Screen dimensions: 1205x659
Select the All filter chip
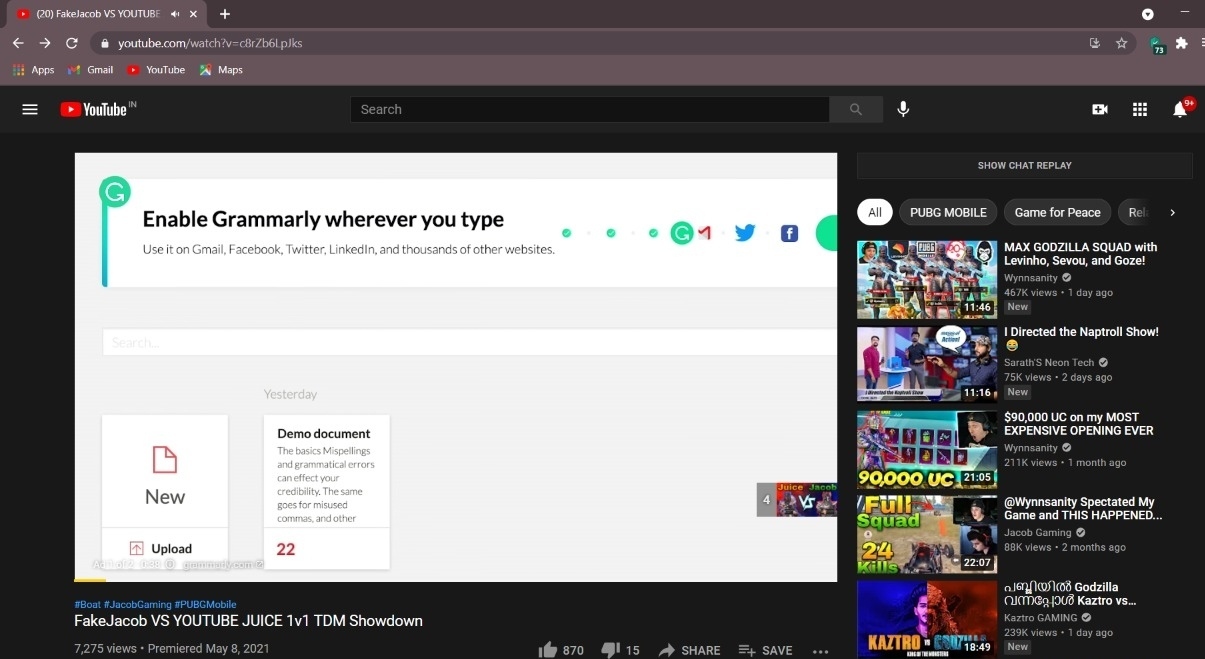(x=875, y=212)
